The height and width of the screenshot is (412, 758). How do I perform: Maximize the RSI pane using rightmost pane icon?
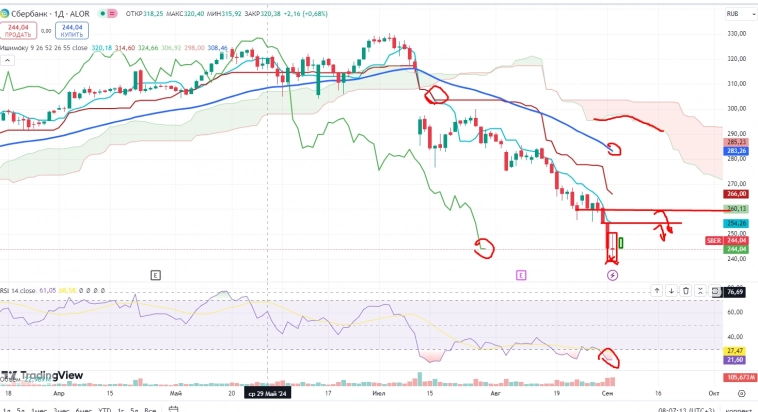click(x=715, y=290)
